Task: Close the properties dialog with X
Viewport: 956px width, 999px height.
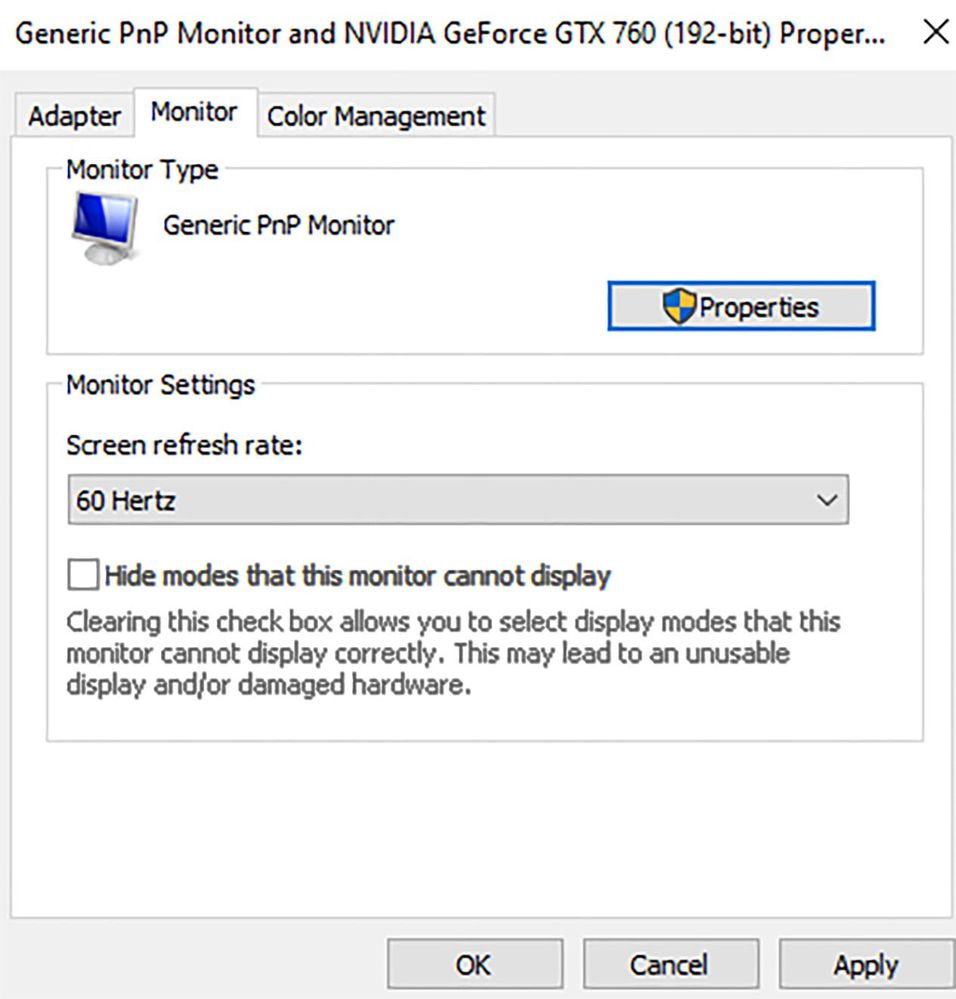Action: [x=935, y=33]
